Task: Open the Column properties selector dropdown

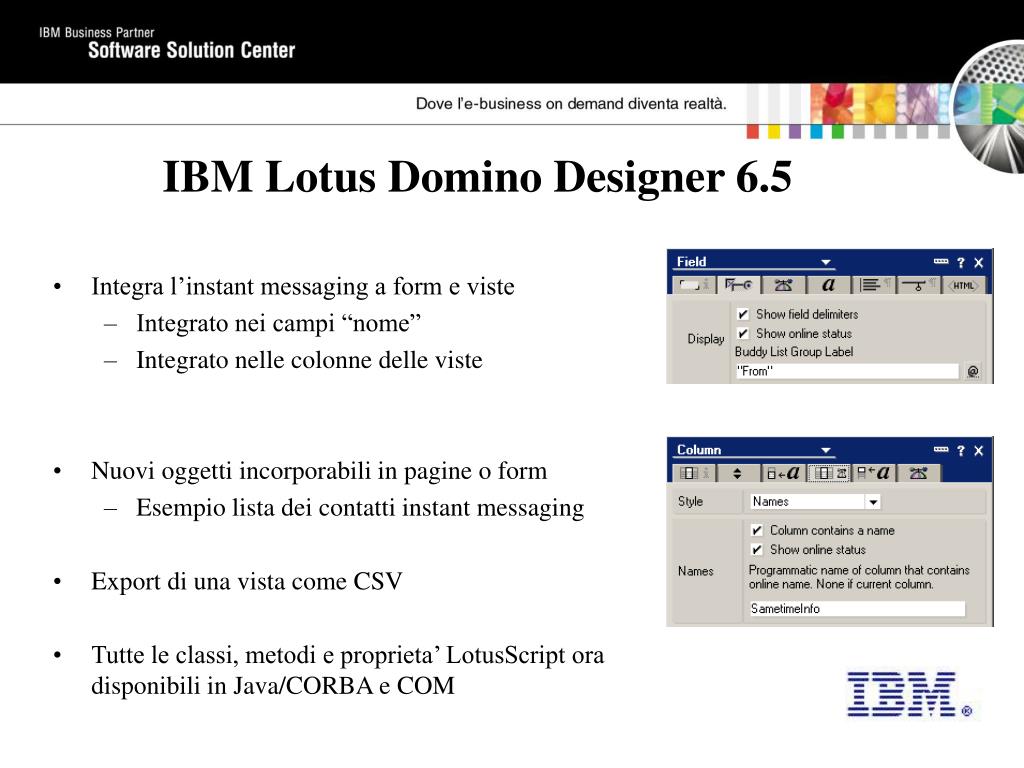Action: tap(826, 451)
